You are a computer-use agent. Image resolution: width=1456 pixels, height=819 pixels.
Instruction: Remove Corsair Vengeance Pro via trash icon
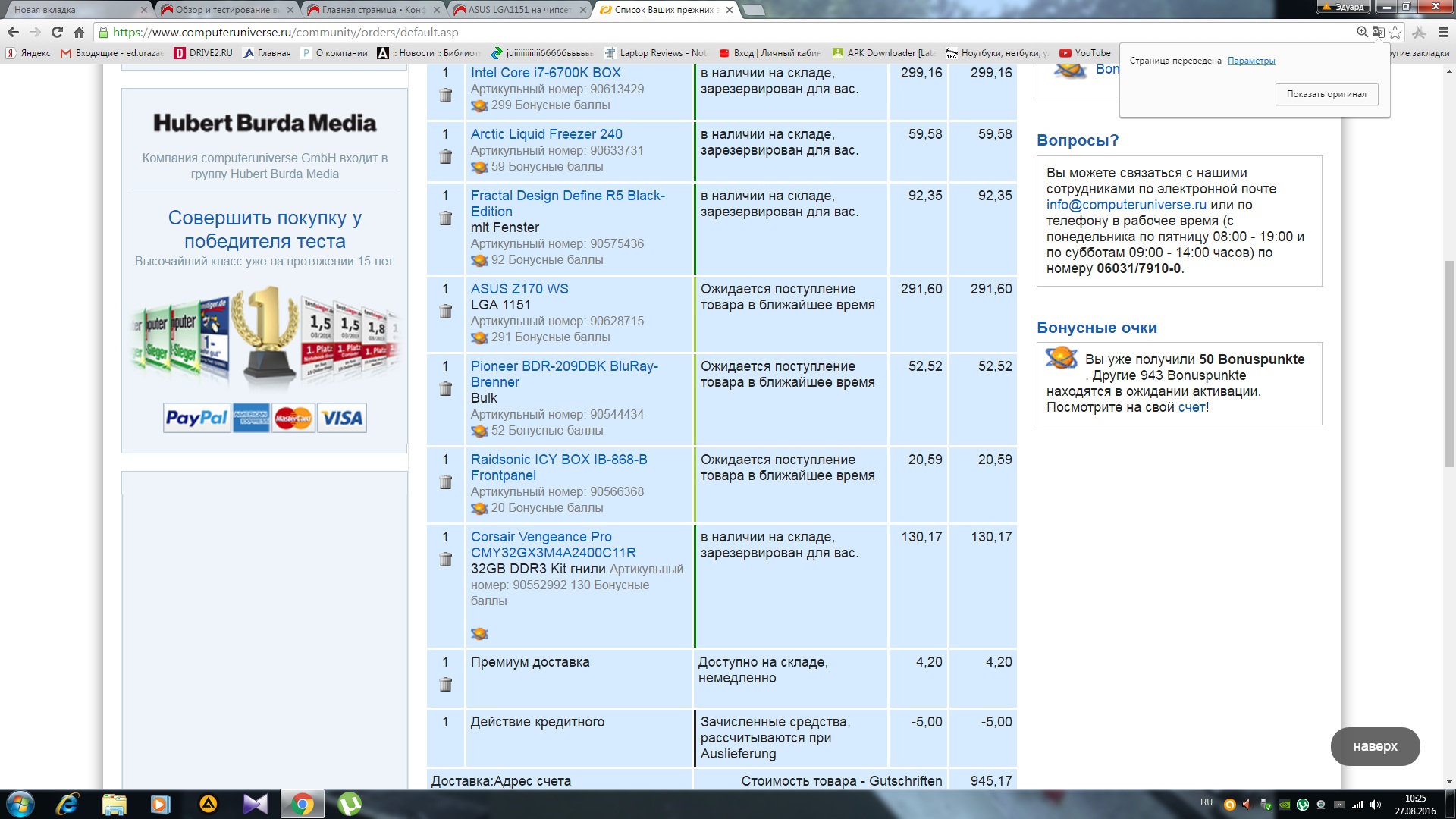click(446, 560)
